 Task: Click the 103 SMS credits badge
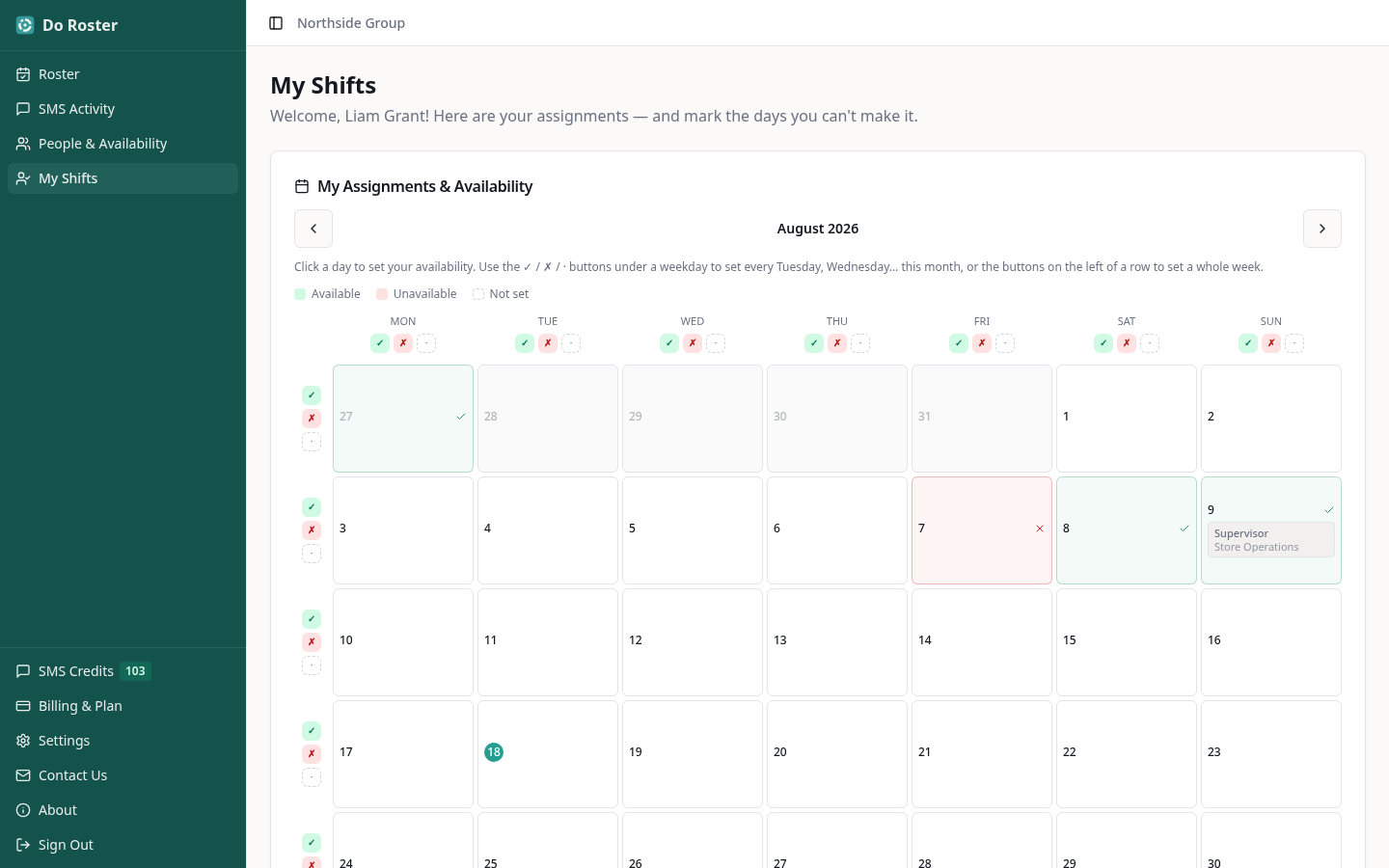point(136,671)
